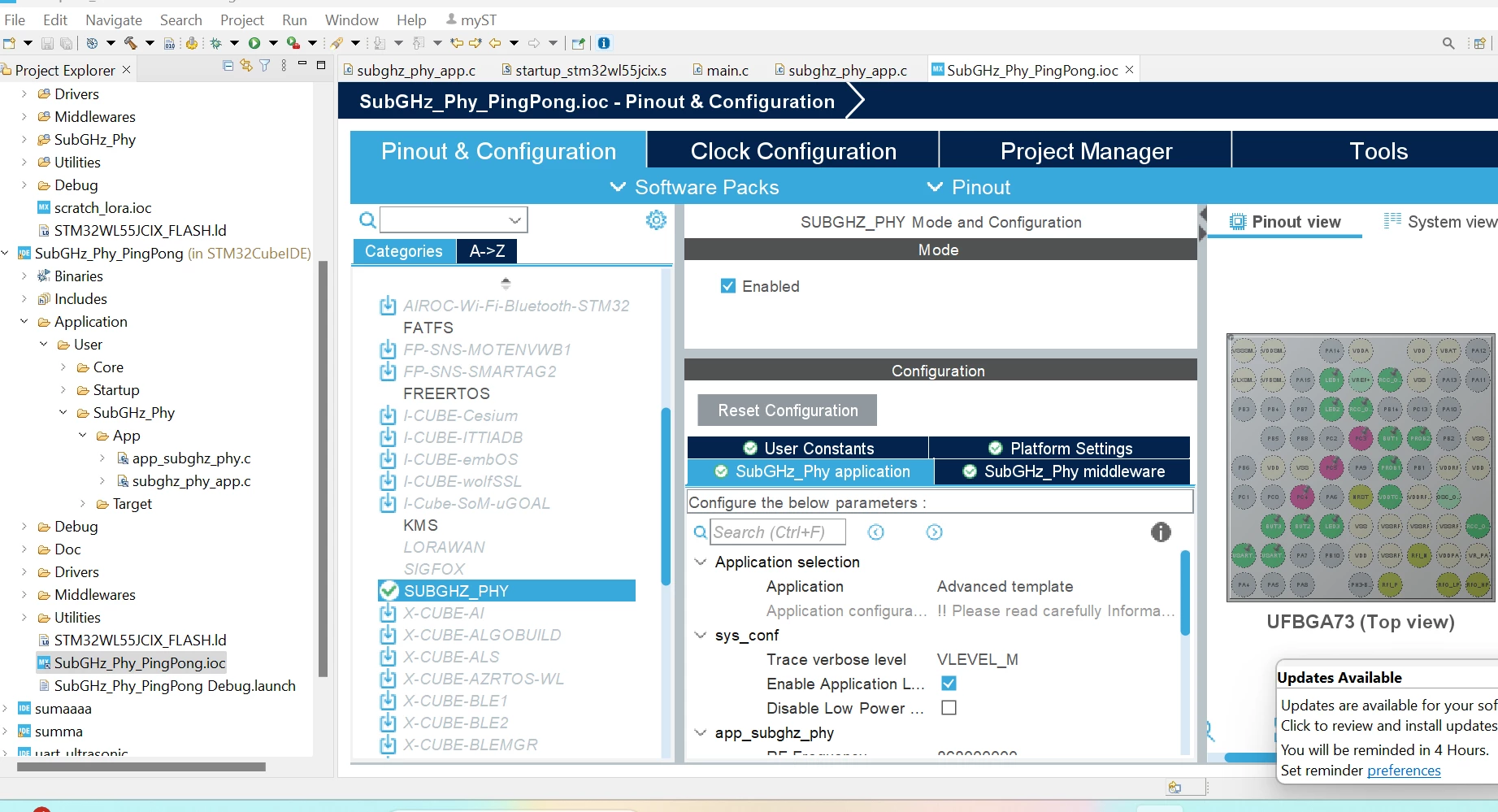Open the category search combo box dropdown
This screenshot has height=812, width=1498.
(x=515, y=219)
